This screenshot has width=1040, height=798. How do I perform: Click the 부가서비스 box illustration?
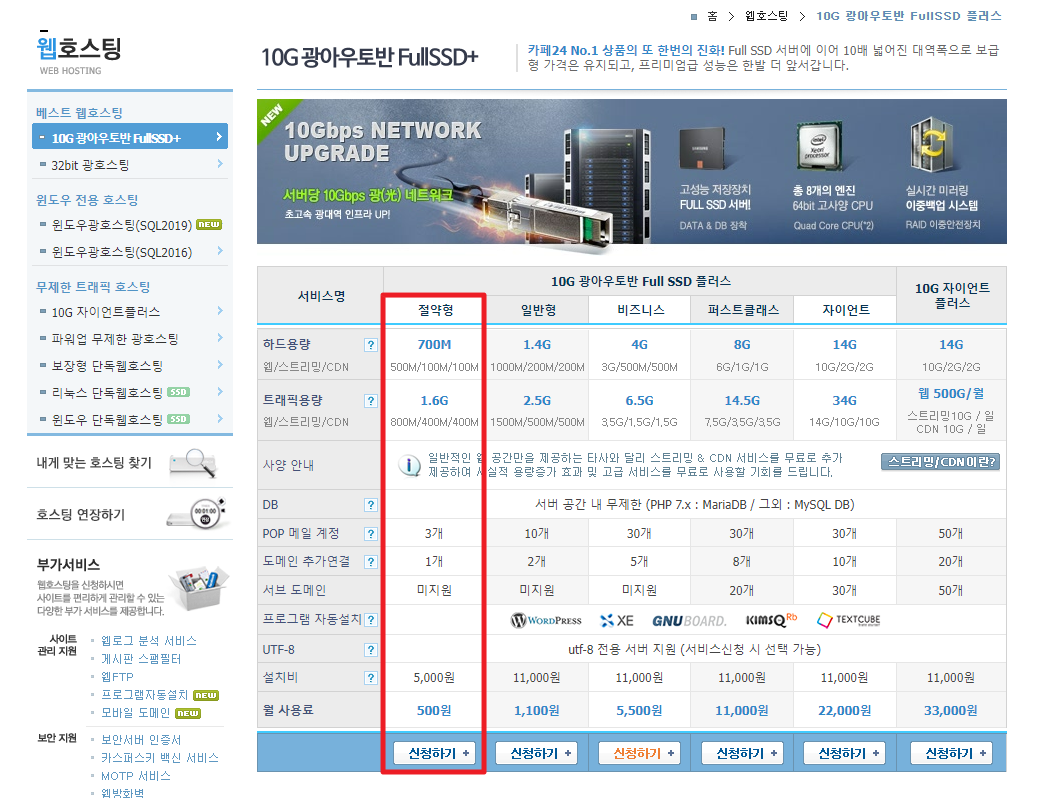(198, 587)
